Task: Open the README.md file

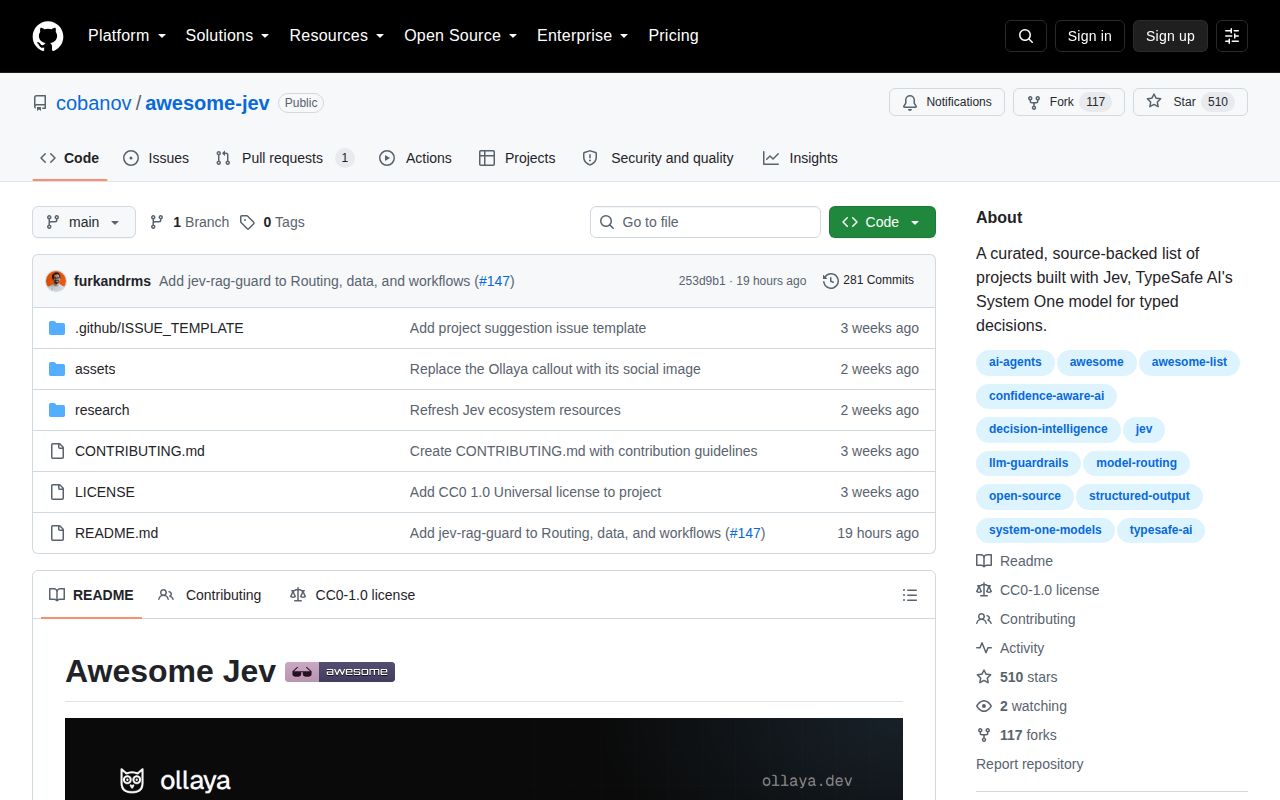Action: click(116, 533)
